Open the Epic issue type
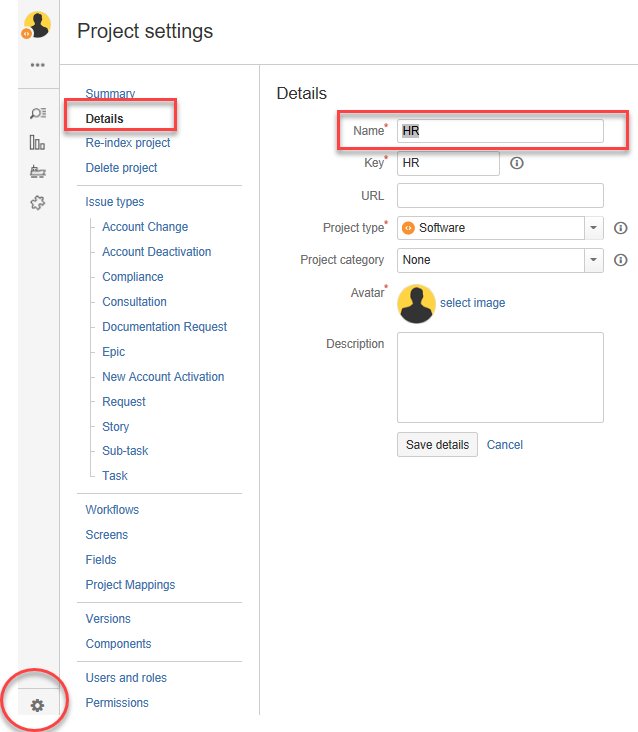This screenshot has width=638, height=732. tap(114, 352)
